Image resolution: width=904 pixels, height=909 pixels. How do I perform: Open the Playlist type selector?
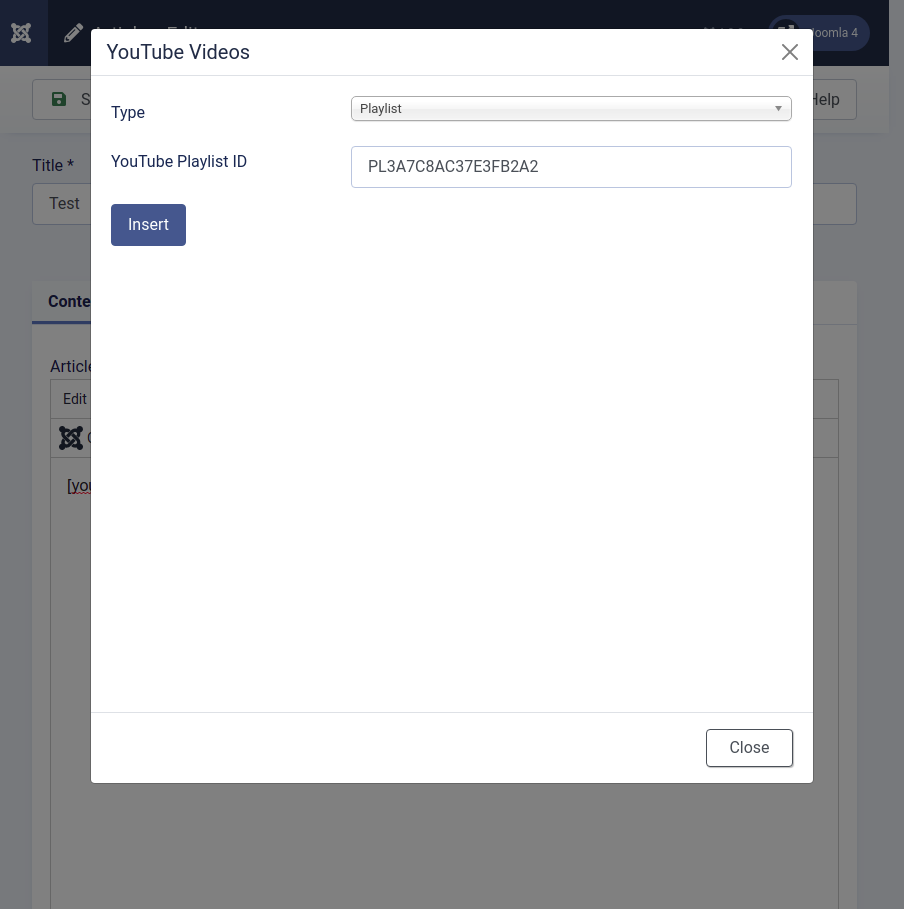pos(571,108)
